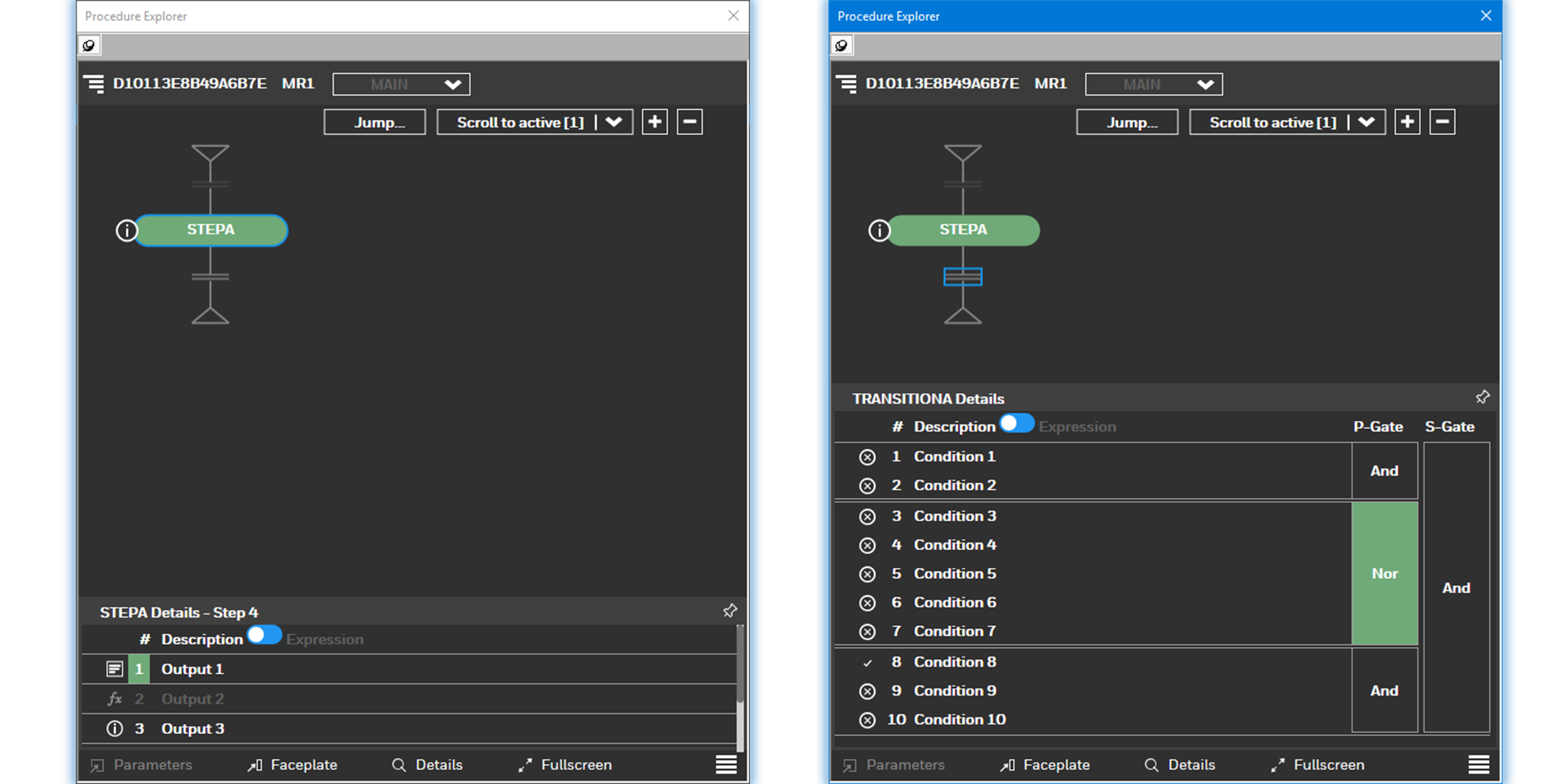Click the green number 1 cell of Output 1
The image size is (1568, 784).
point(139,669)
